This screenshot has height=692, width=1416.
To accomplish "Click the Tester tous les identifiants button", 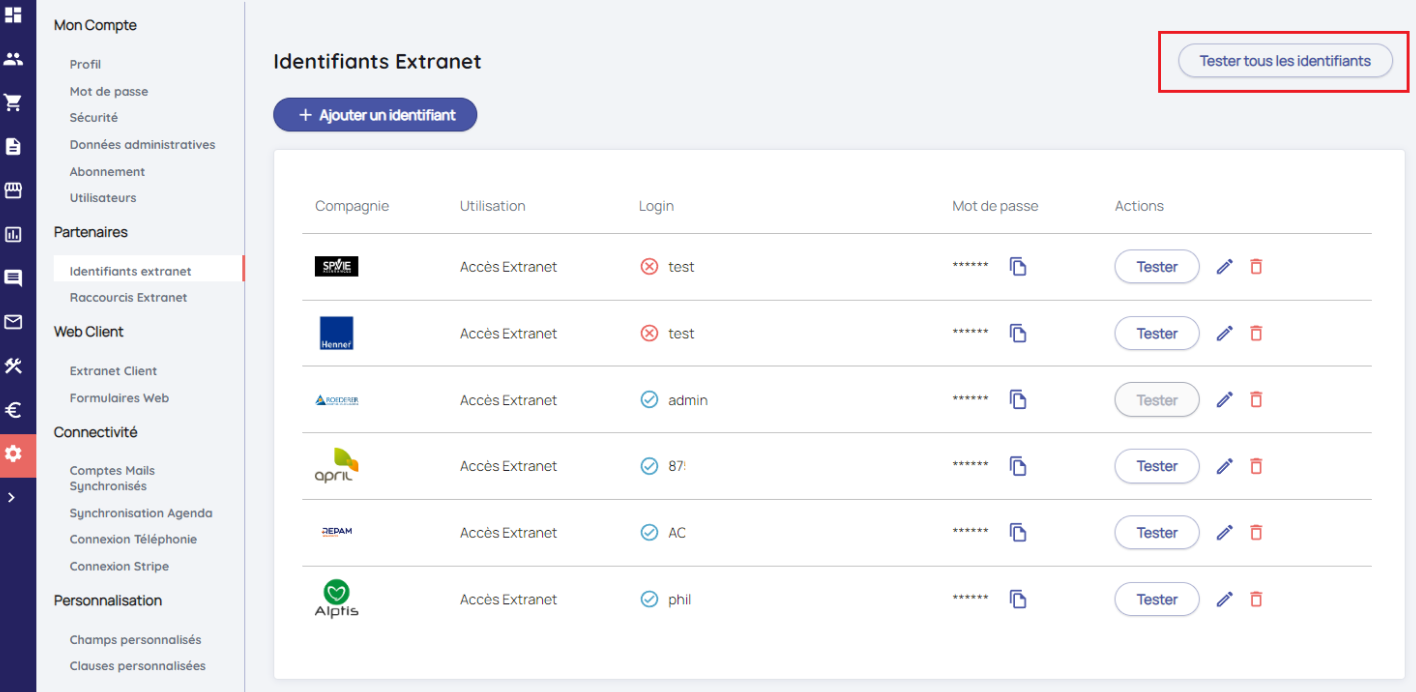I will [1284, 61].
